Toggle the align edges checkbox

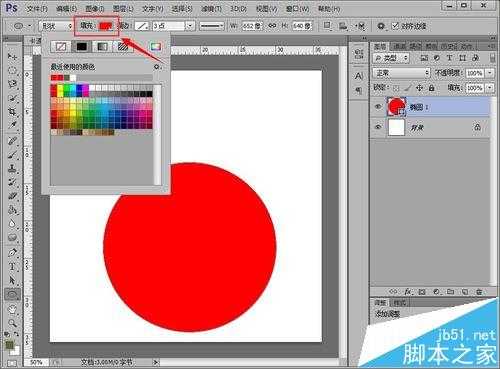coord(395,26)
